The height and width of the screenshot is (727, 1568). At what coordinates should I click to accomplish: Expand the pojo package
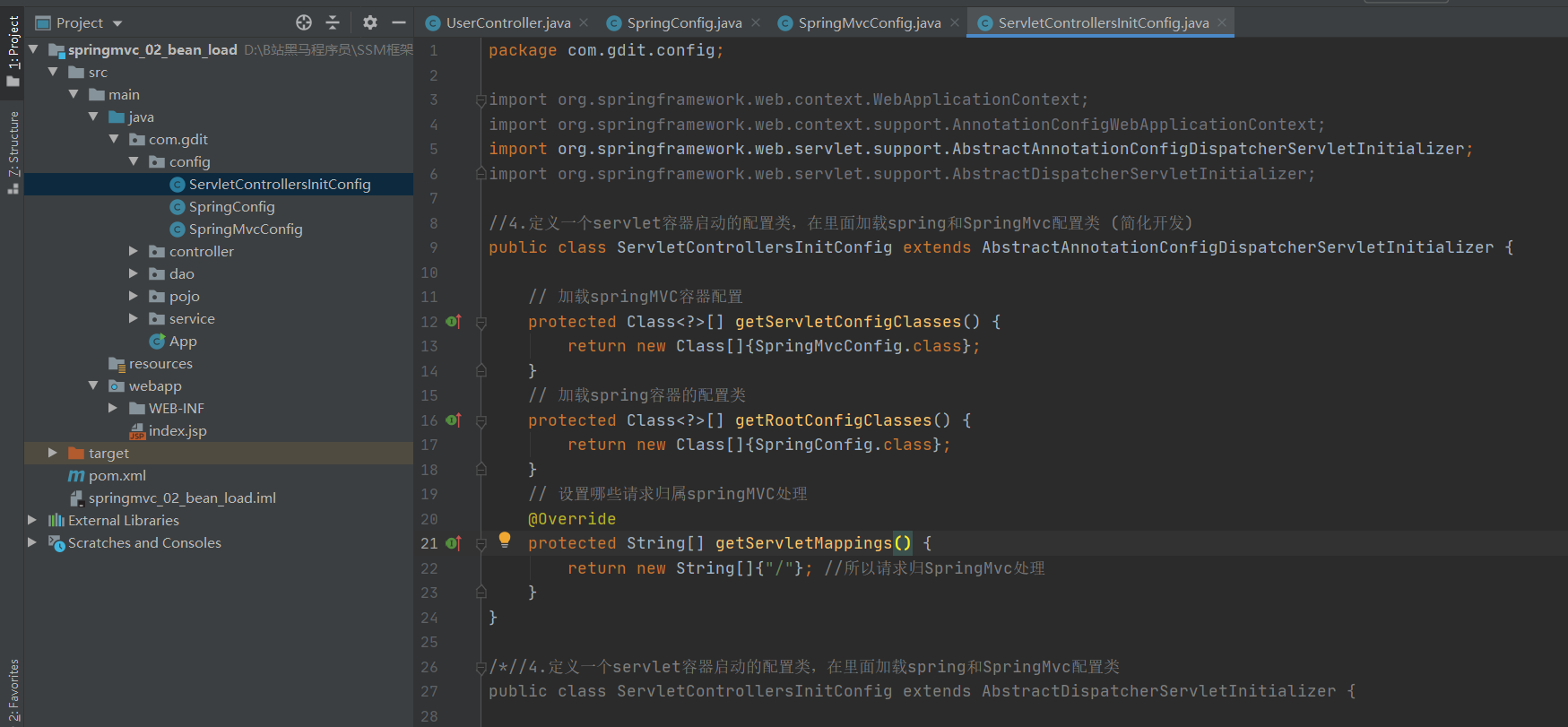pyautogui.click(x=134, y=296)
